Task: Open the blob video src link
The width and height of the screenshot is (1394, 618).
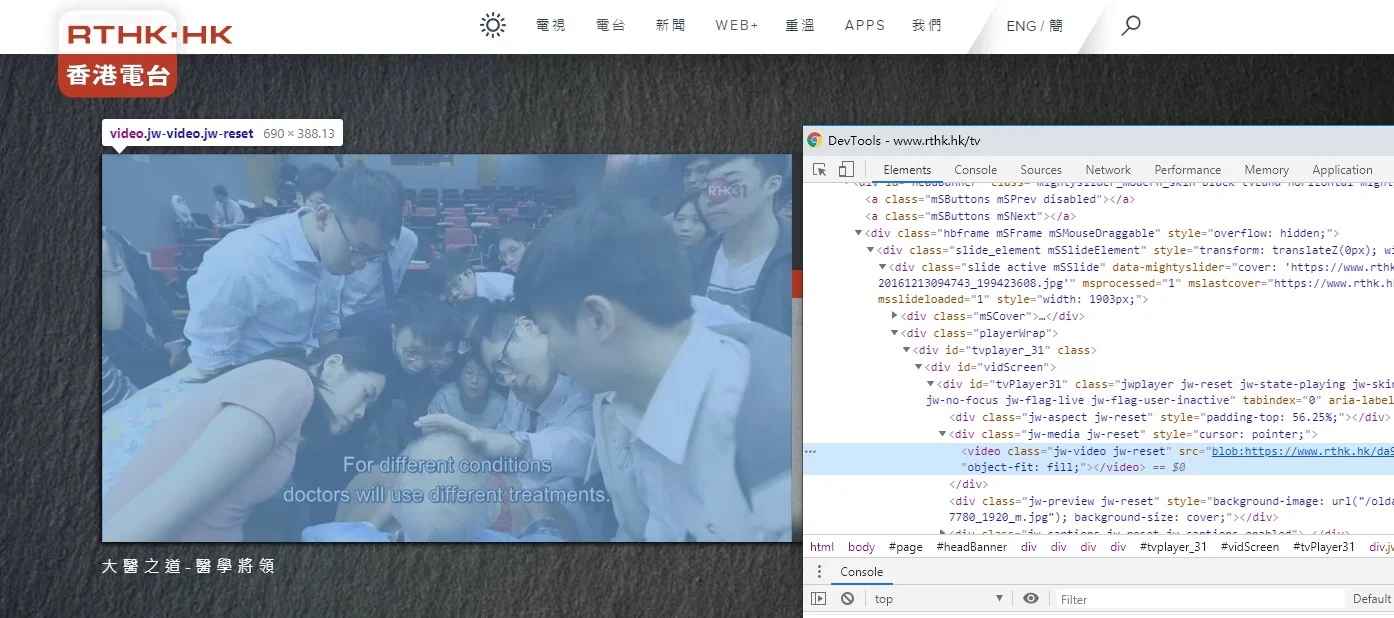Action: 1301,451
